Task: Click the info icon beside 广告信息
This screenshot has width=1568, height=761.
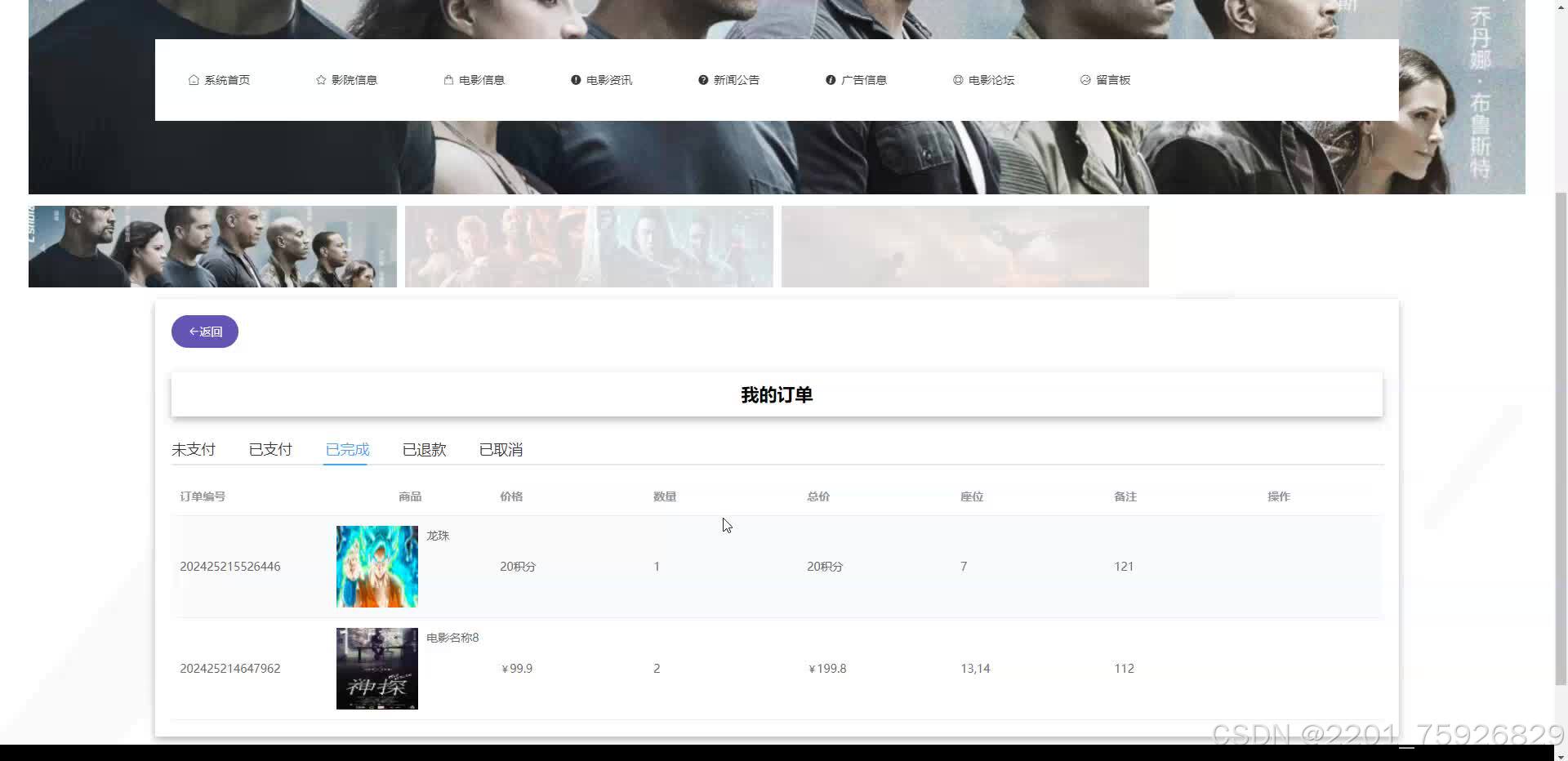Action: tap(831, 80)
